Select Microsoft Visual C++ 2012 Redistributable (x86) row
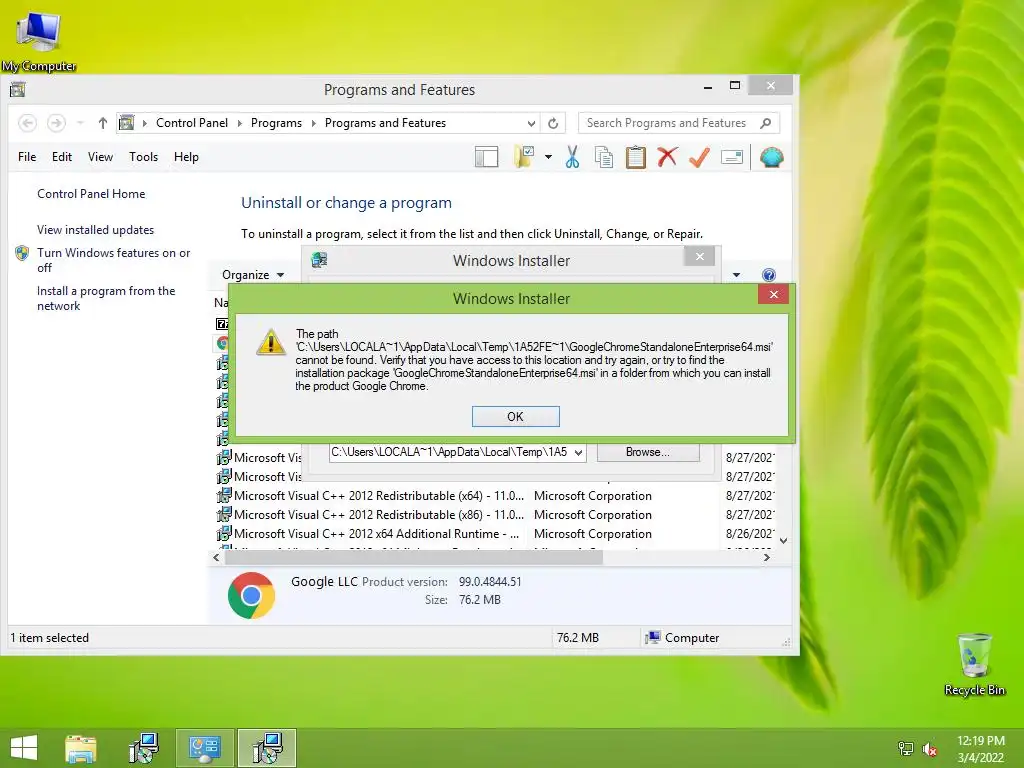Viewport: 1024px width, 768px height. (x=494, y=515)
